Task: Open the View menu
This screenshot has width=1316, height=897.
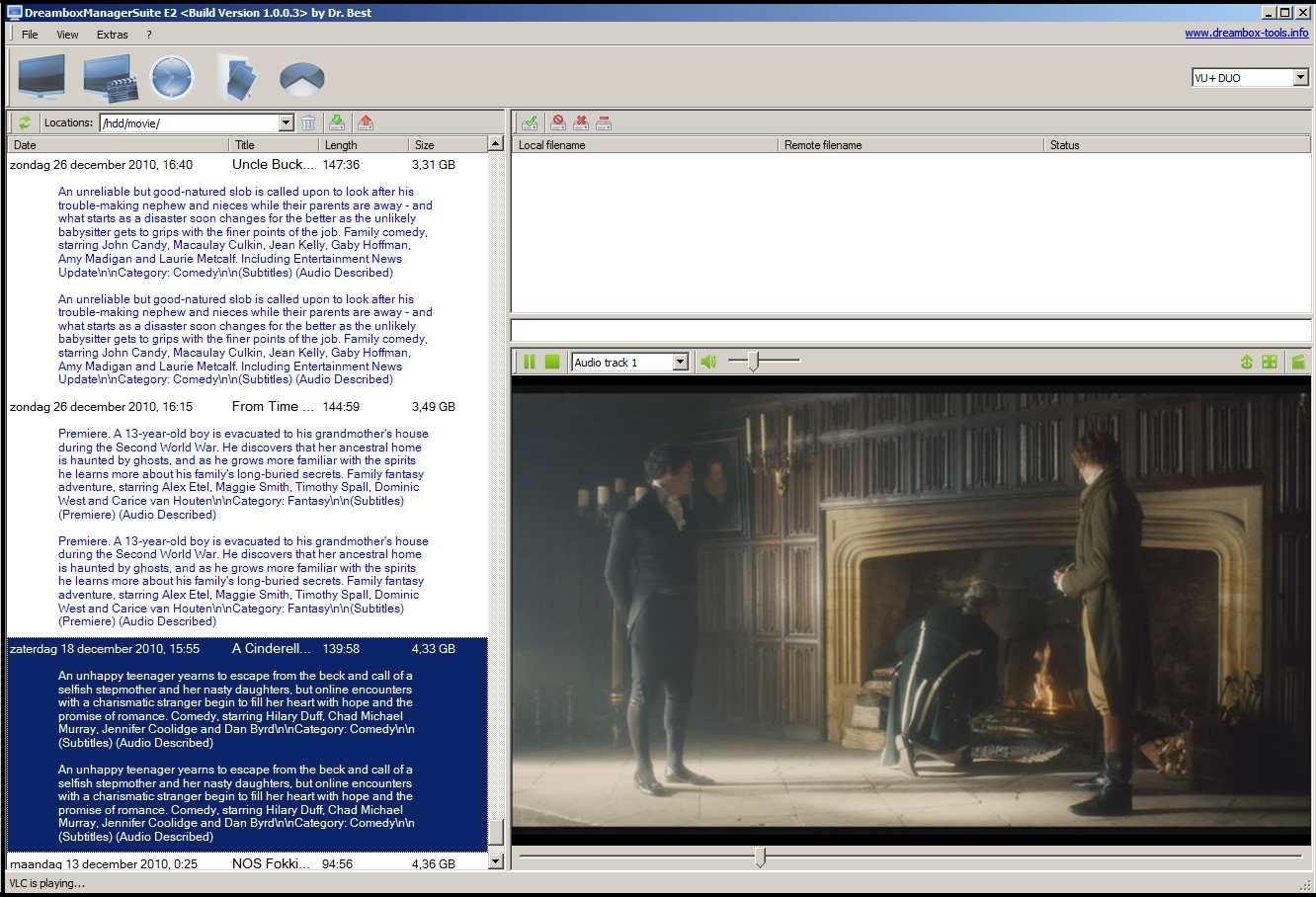Action: [67, 35]
